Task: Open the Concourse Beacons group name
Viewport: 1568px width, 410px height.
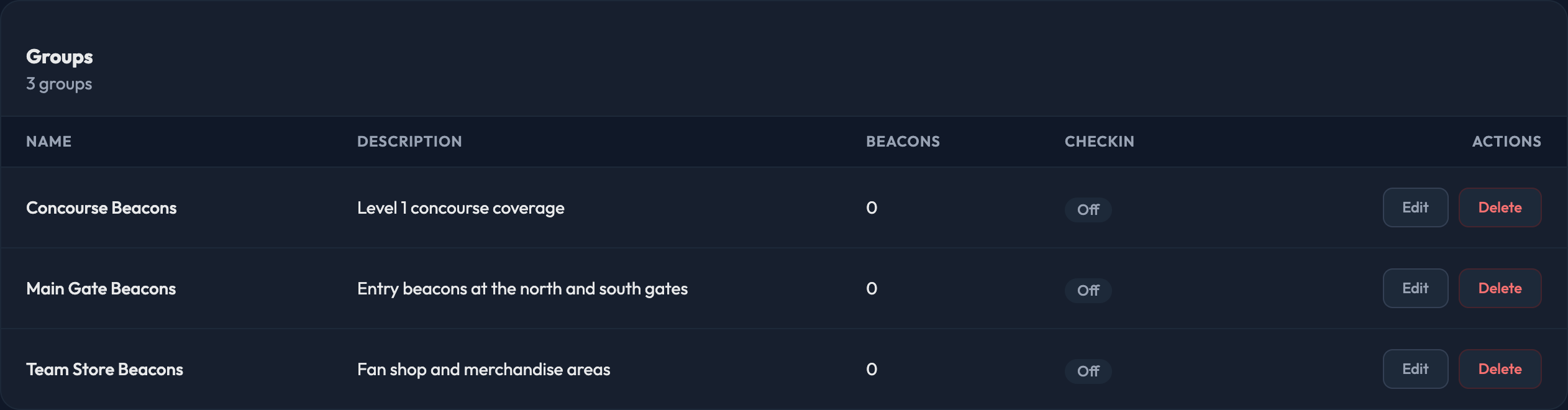Action: coord(101,208)
